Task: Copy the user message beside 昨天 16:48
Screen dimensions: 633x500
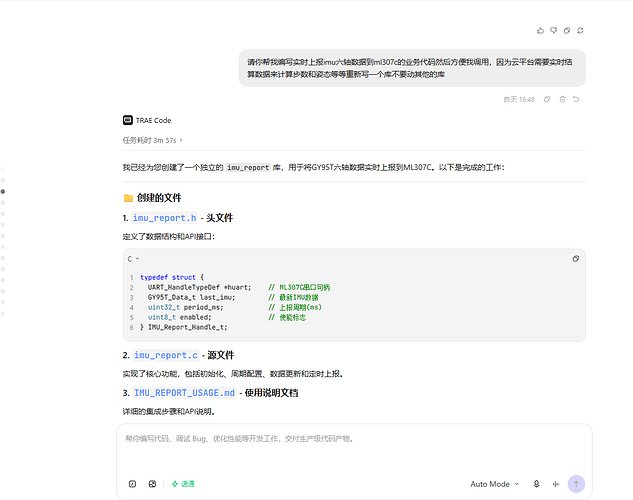Action: pyautogui.click(x=547, y=99)
